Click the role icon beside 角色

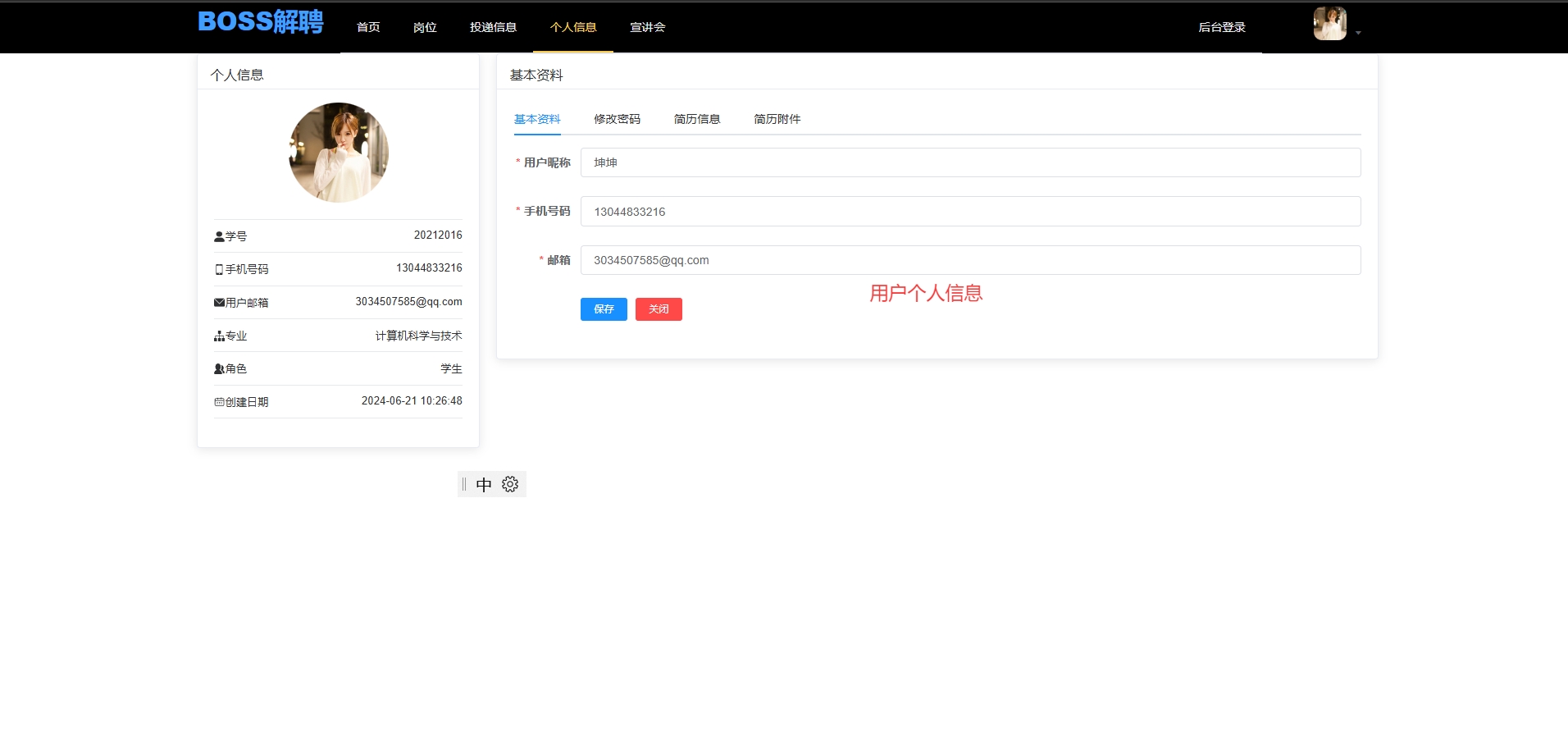(x=219, y=369)
